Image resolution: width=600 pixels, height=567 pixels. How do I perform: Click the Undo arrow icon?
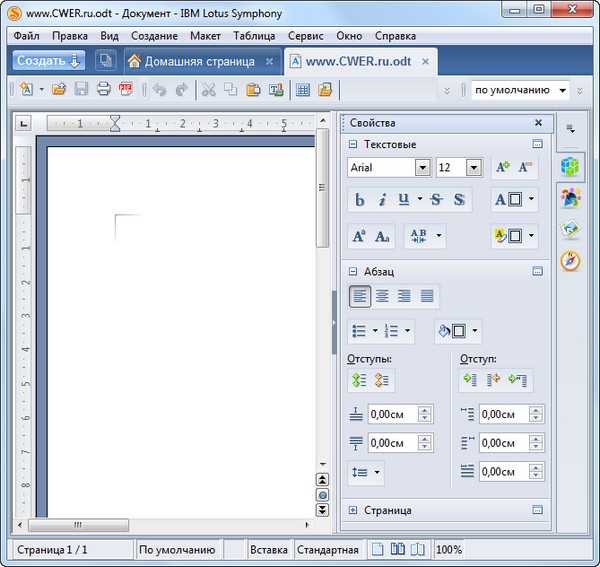(159, 90)
